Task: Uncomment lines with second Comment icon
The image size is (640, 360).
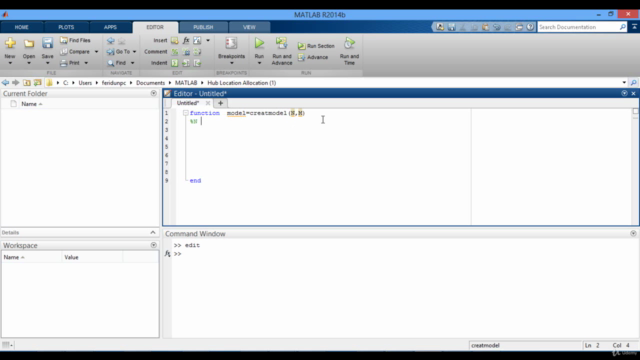Action: tap(186, 52)
